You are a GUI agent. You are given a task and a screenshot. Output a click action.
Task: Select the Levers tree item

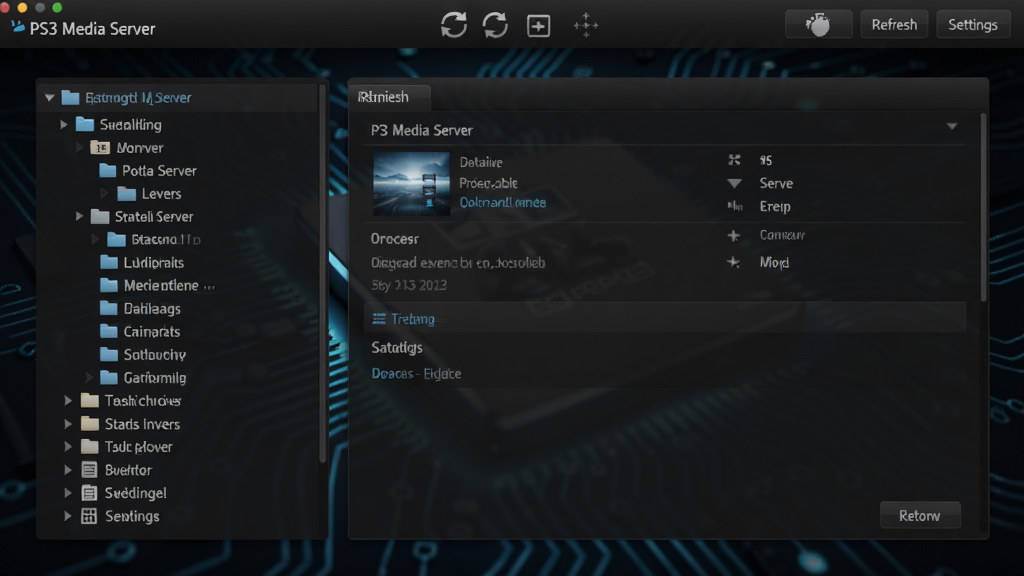pos(161,194)
